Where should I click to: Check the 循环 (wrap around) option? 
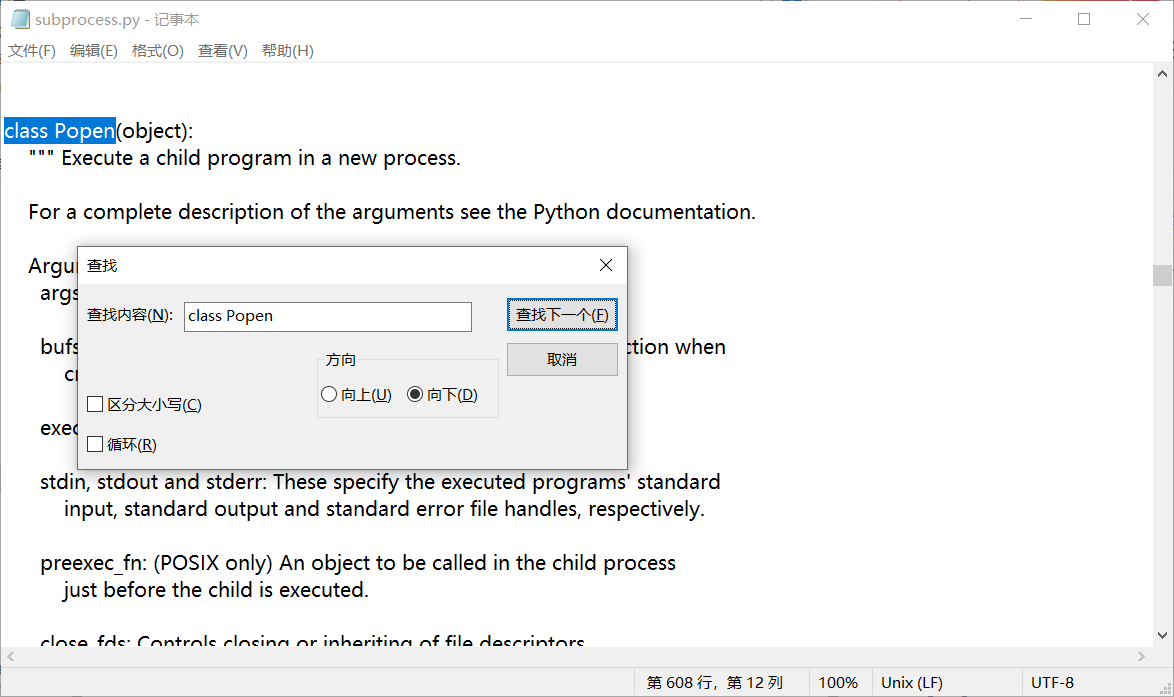coord(96,443)
